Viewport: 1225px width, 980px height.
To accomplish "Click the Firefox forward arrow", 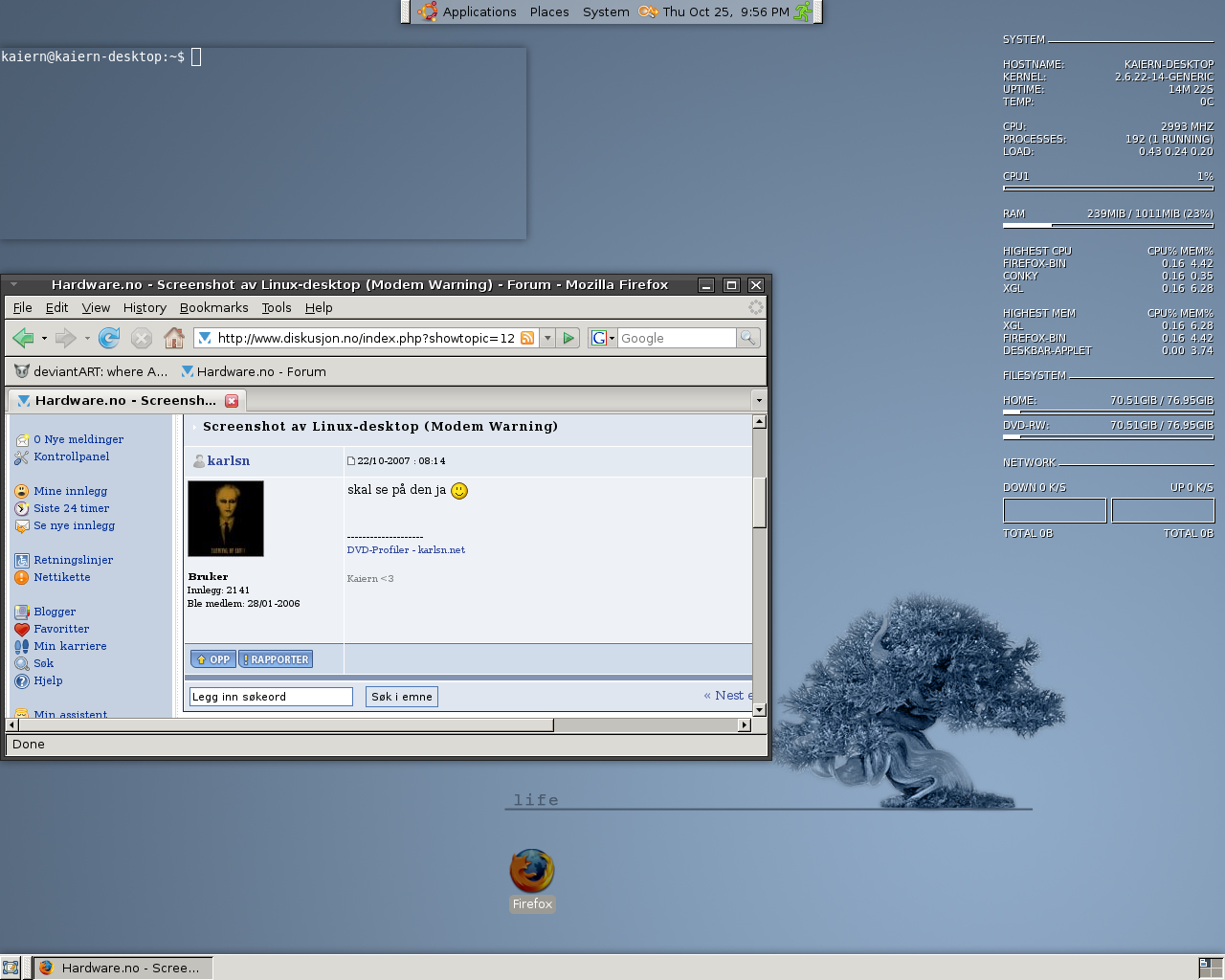I will [65, 338].
